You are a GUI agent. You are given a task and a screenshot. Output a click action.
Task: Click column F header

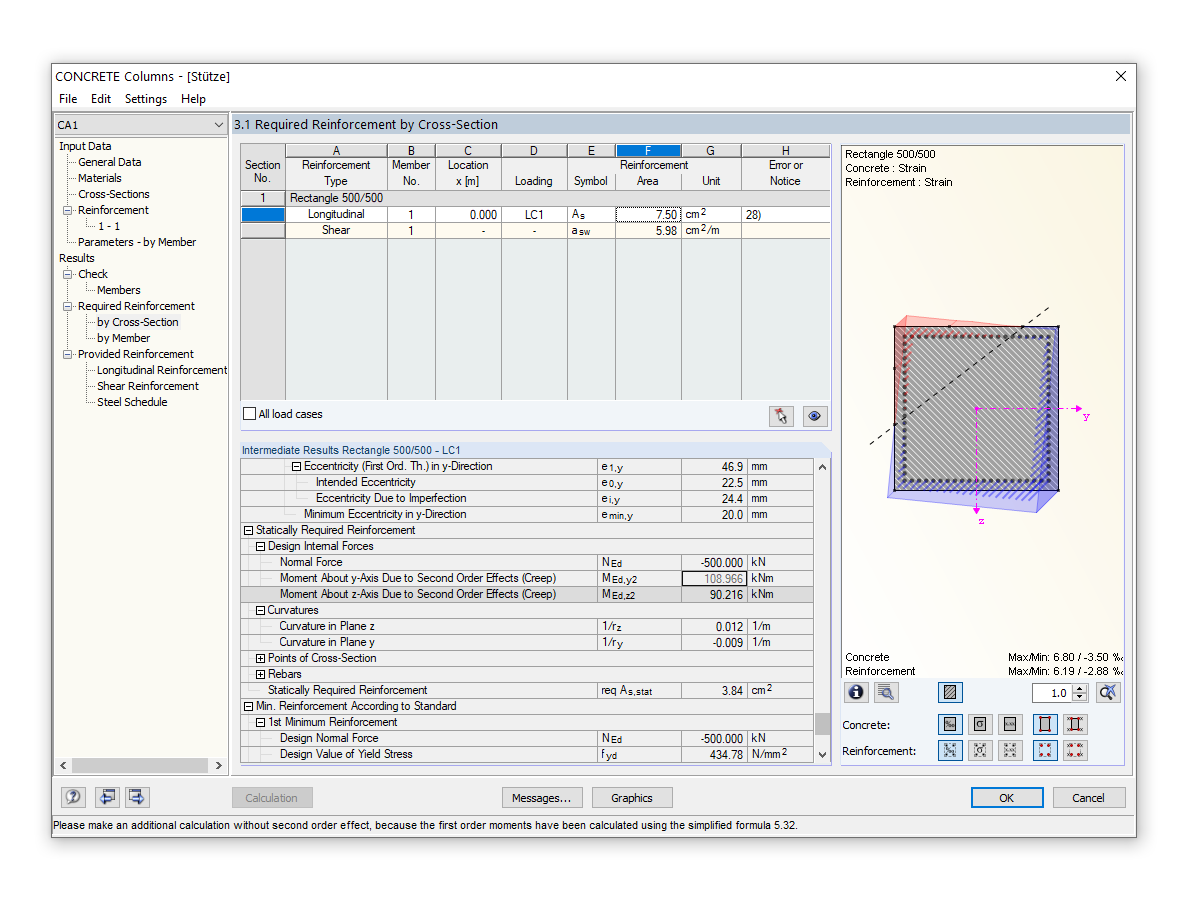[x=648, y=151]
